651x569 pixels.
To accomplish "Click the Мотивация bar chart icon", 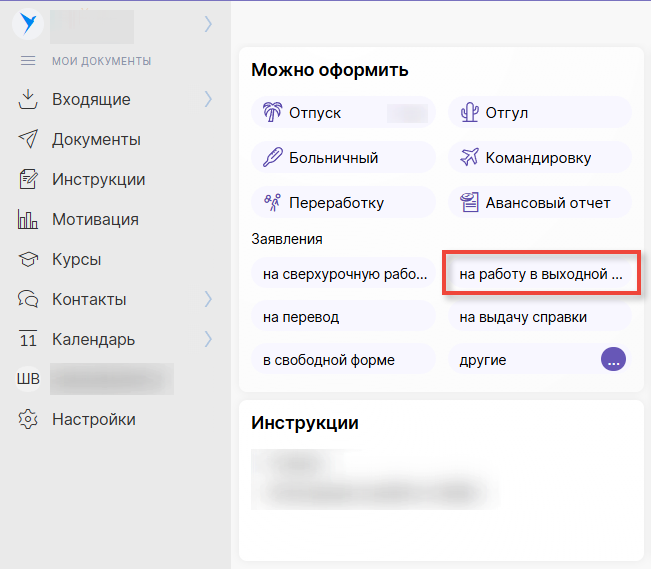I will 28,219.
